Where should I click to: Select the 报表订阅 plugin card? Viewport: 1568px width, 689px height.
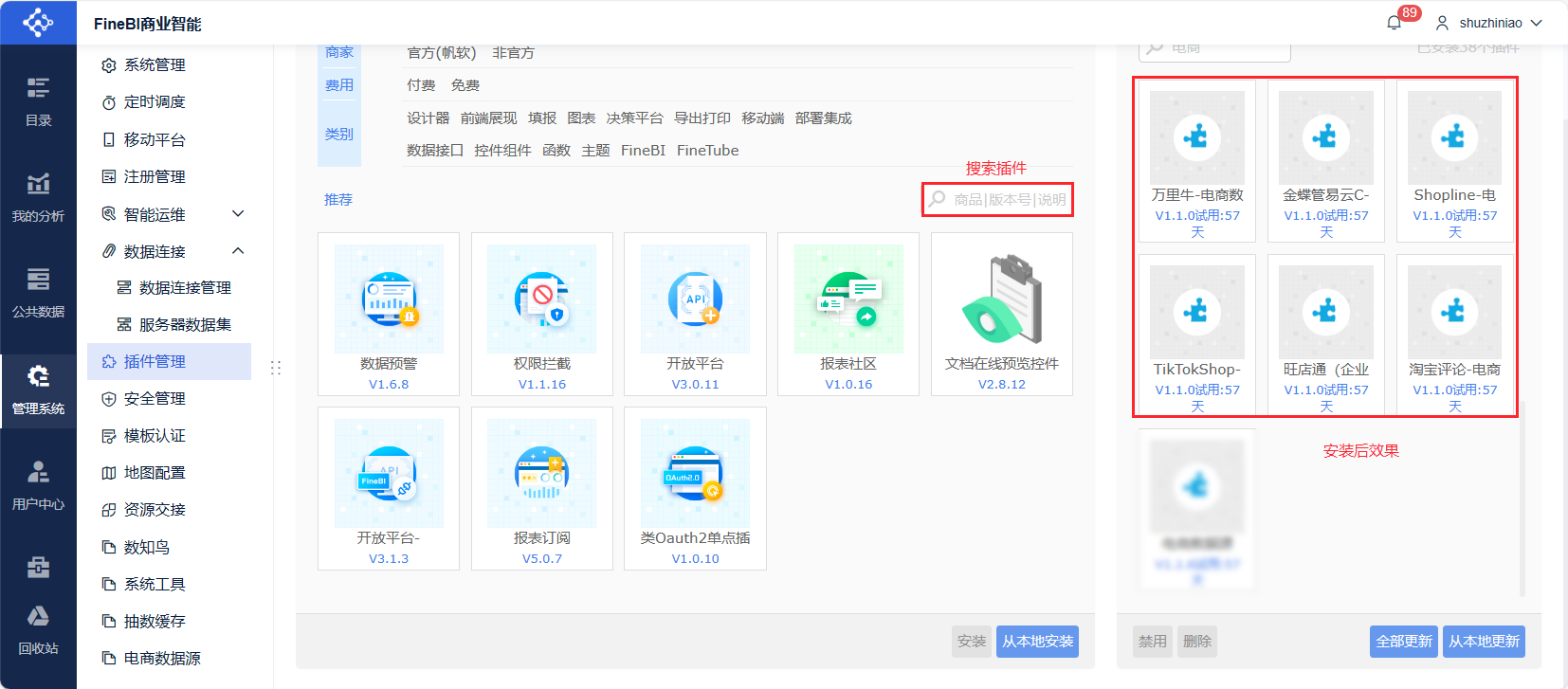[x=542, y=488]
